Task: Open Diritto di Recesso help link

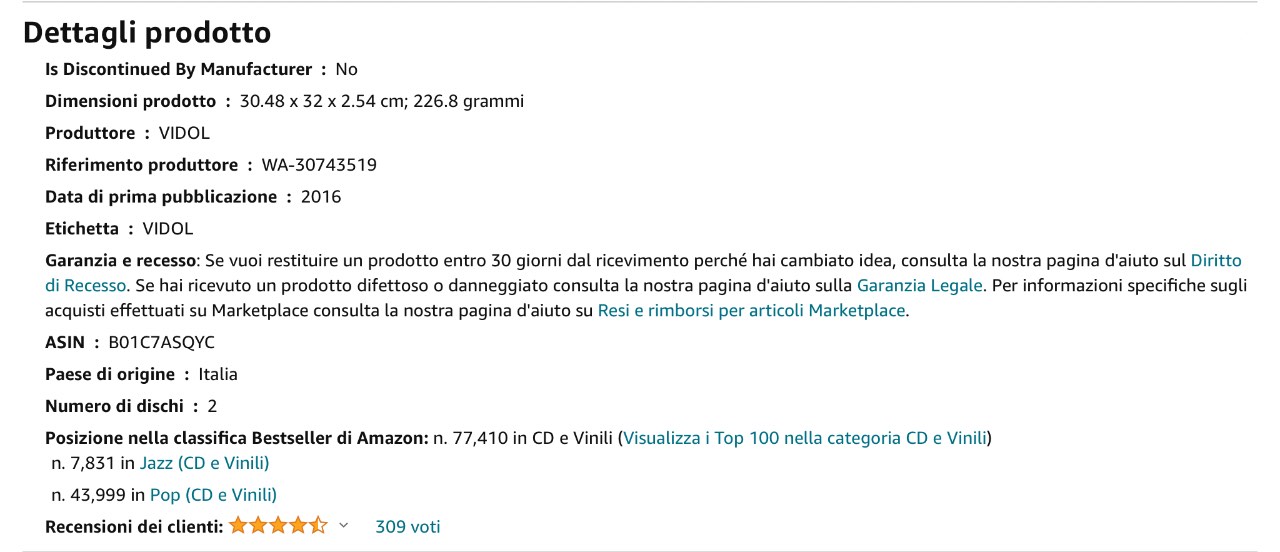Action: point(643,273)
